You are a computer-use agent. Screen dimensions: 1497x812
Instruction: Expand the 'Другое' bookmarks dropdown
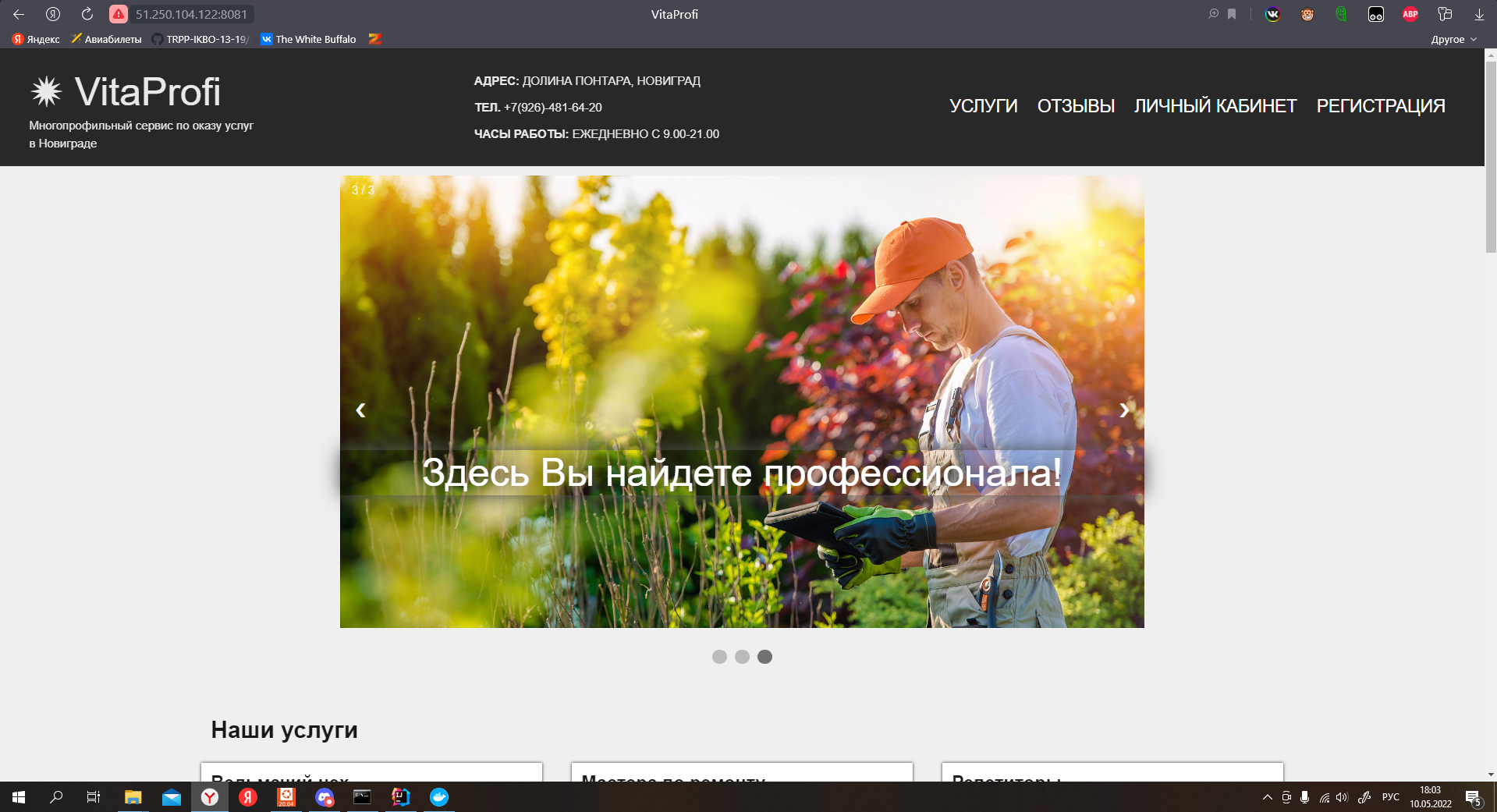[x=1453, y=38]
